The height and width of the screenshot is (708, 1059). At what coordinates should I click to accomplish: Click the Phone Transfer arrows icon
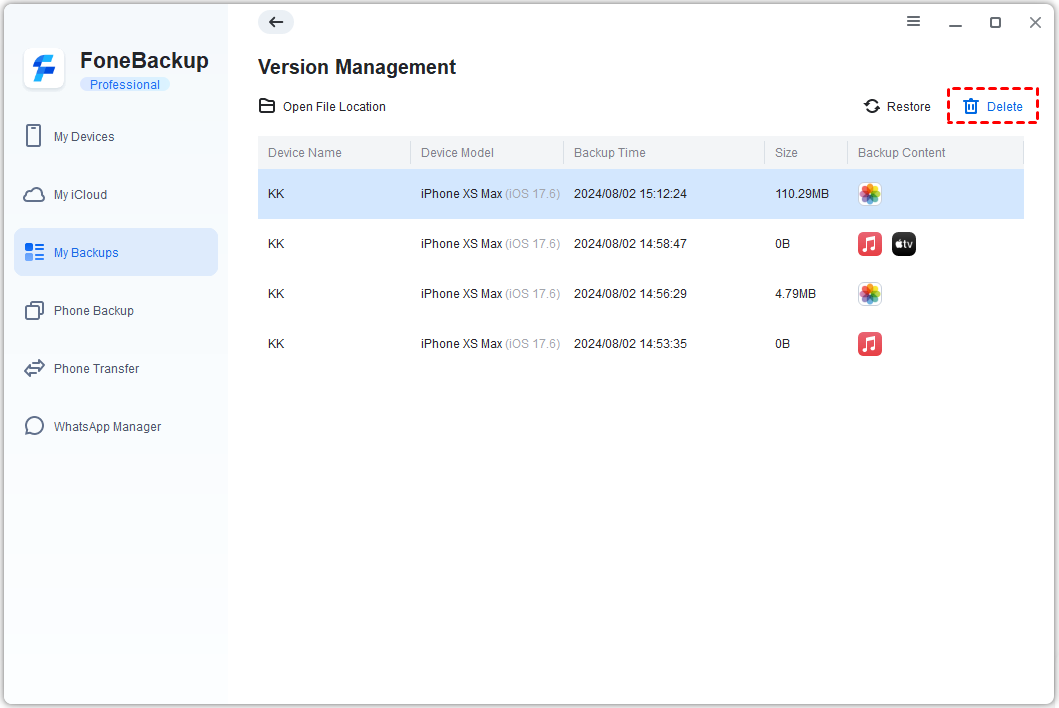(x=34, y=368)
